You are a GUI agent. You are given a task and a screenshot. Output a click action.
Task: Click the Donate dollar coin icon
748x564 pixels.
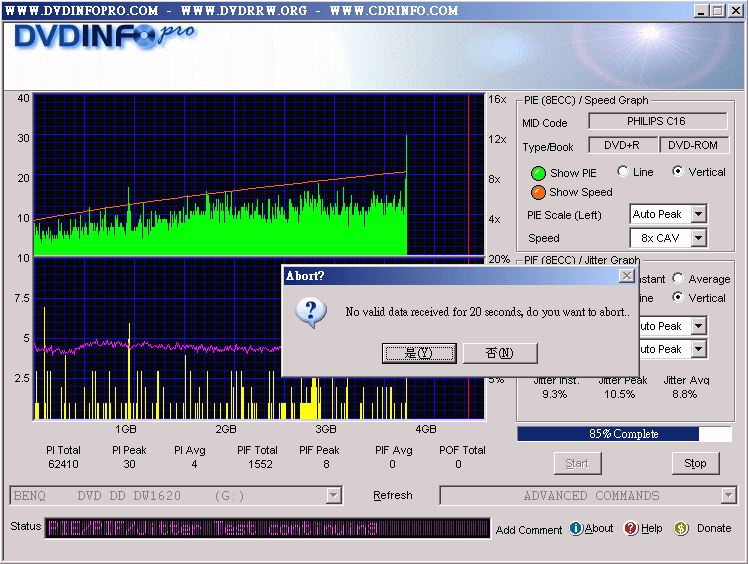point(681,528)
